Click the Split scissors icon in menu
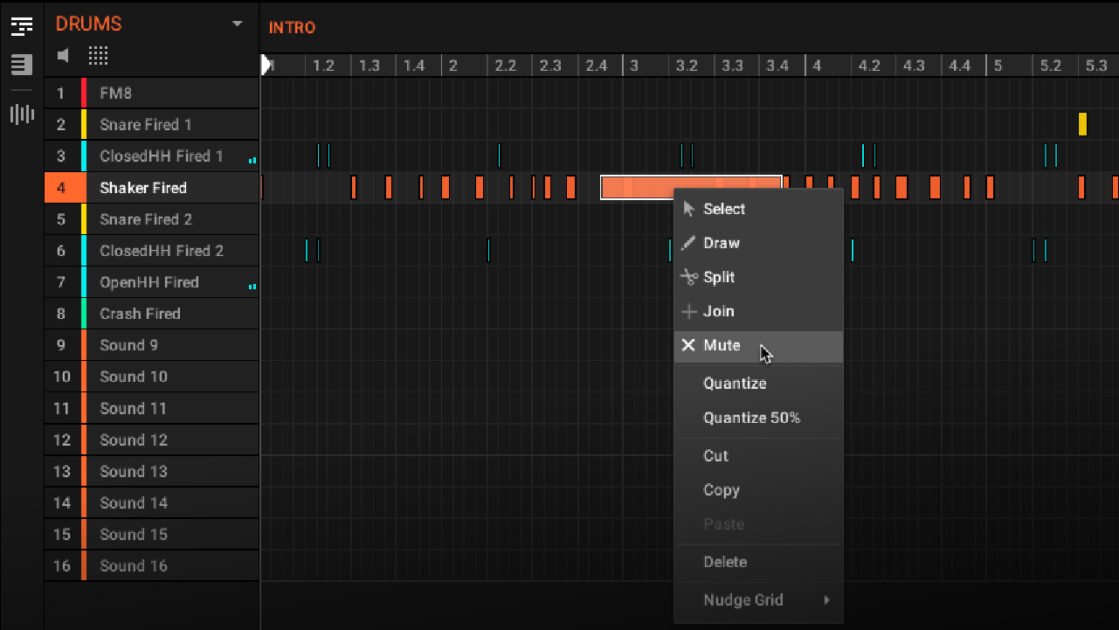The image size is (1119, 630). click(689, 277)
